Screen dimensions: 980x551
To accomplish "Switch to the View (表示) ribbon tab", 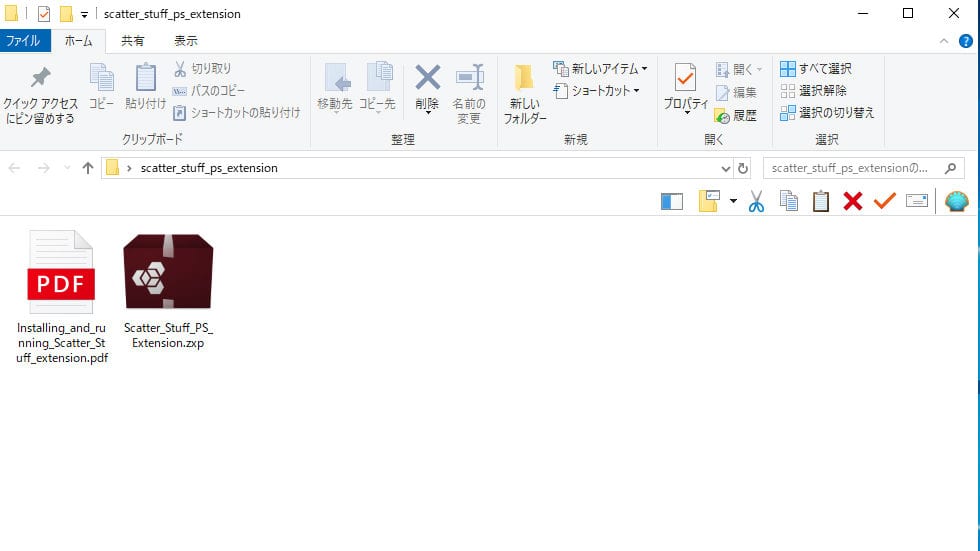I will click(x=186, y=41).
